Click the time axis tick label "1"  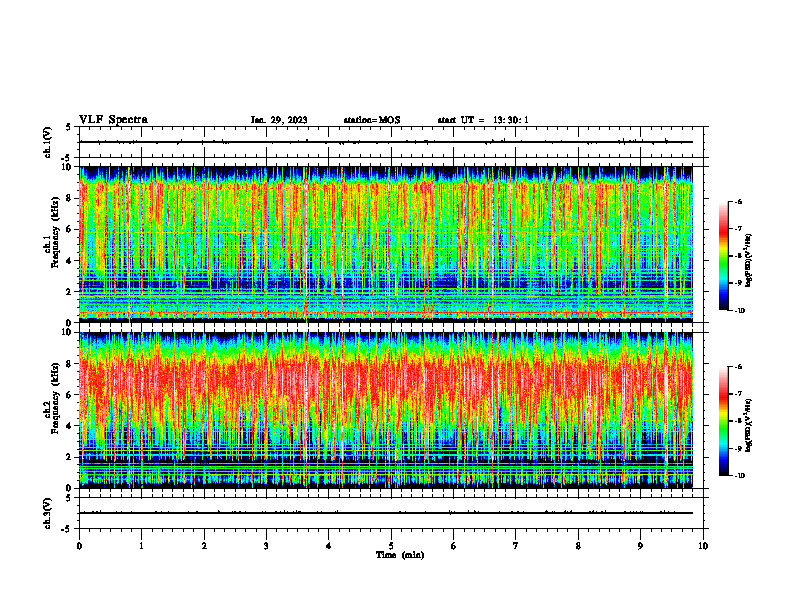coord(142,546)
